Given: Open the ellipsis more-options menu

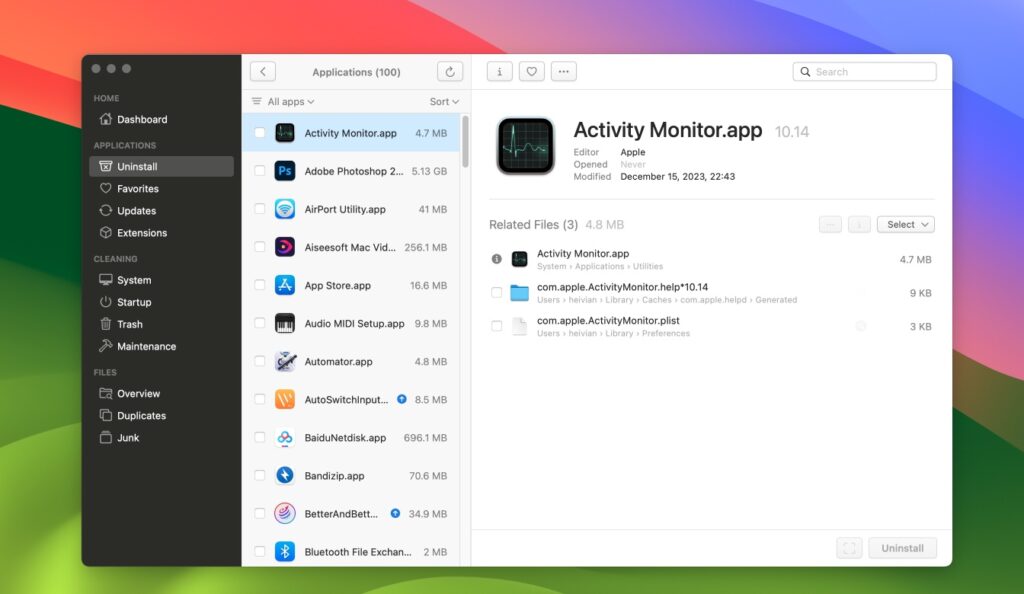Looking at the screenshot, I should (563, 71).
